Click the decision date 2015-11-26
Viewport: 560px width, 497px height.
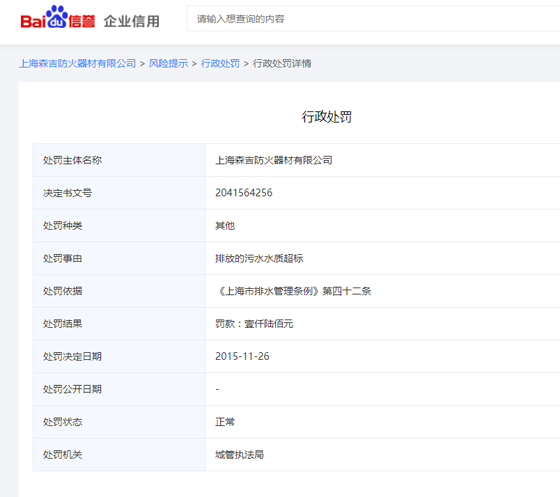(242, 356)
